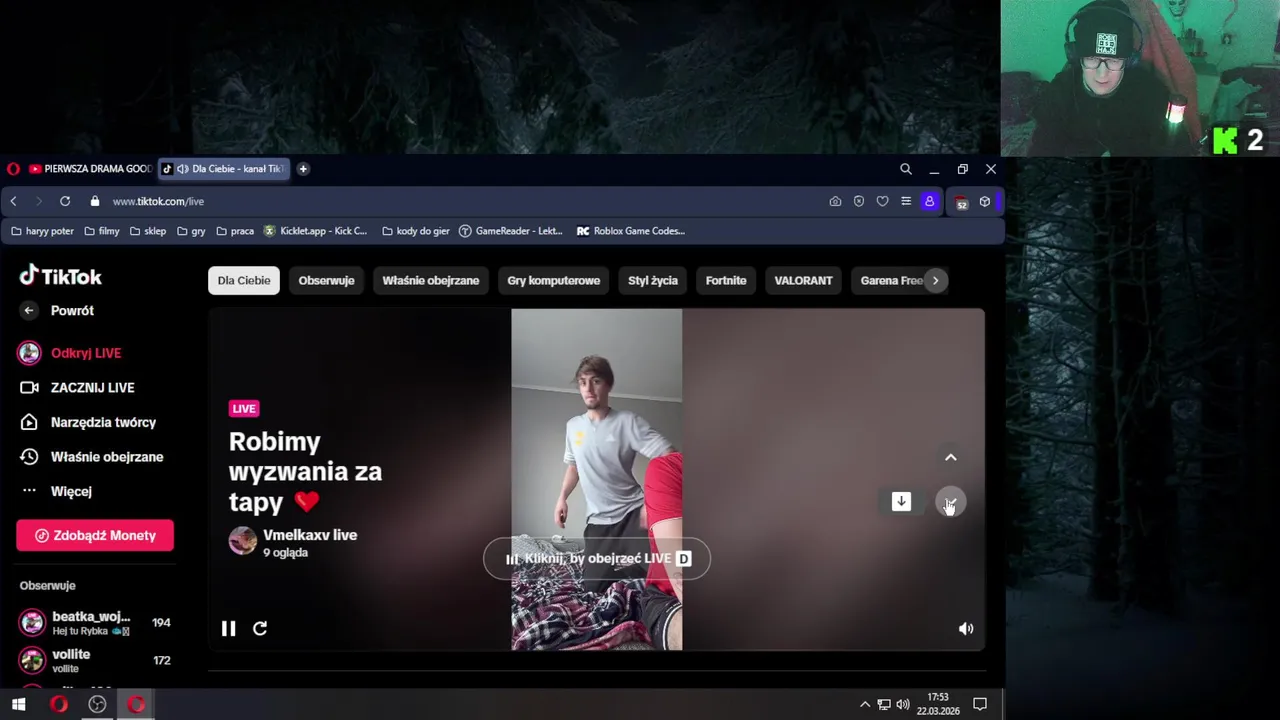Image resolution: width=1280 pixels, height=720 pixels.
Task: Click Vmelkaxv live username
Action: pyautogui.click(x=310, y=535)
